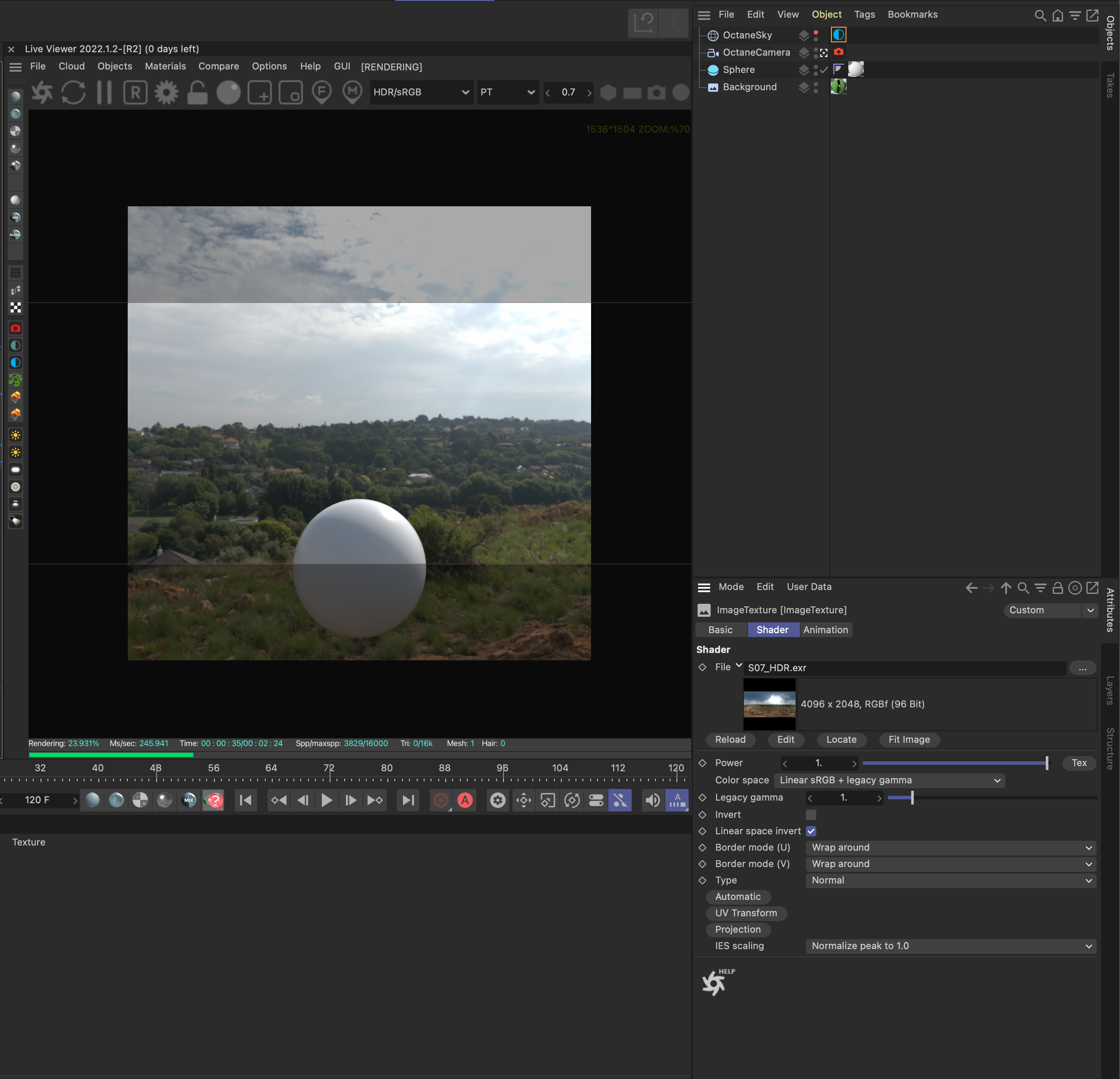The image size is (1120, 1079).
Task: Toggle clay mode sphere icon
Action: [x=229, y=92]
